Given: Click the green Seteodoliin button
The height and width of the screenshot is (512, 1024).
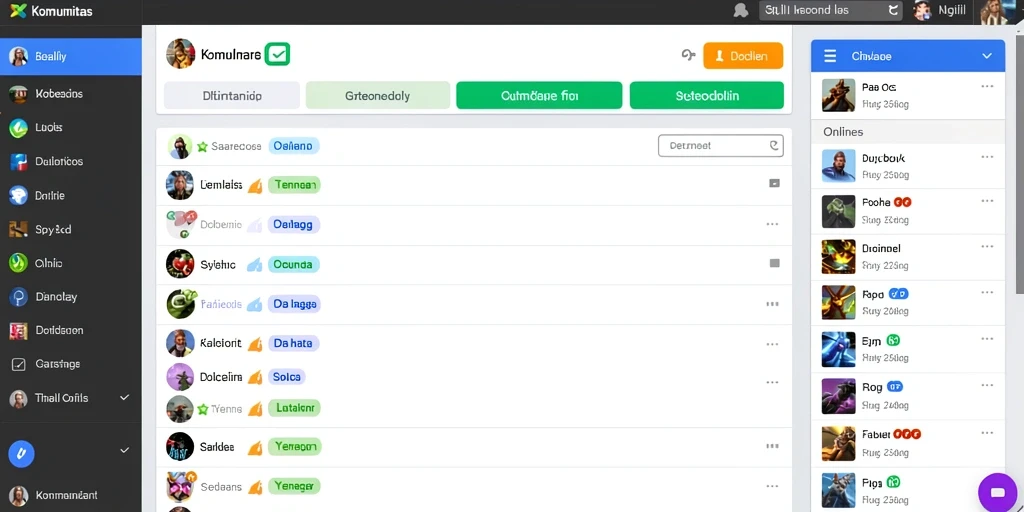Looking at the screenshot, I should [707, 95].
